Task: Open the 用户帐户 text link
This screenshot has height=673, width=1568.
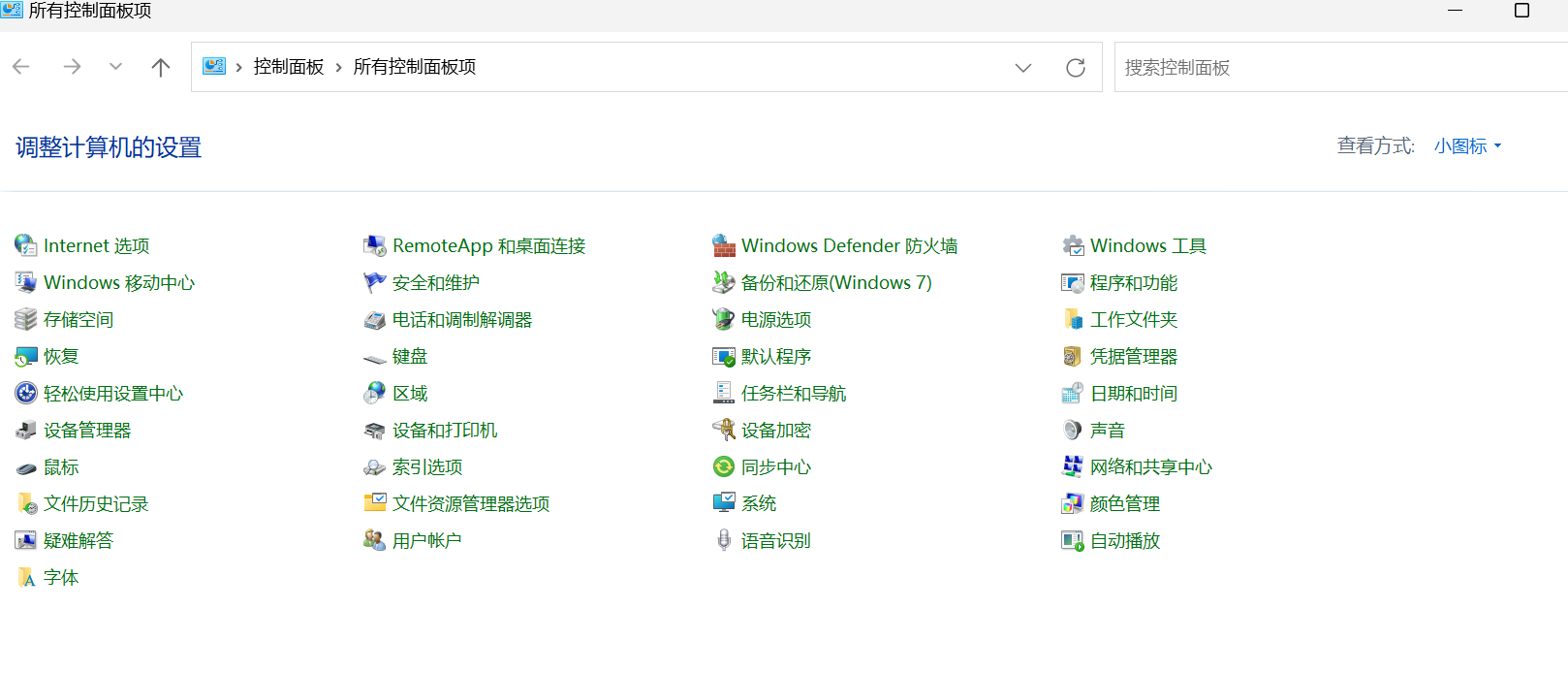Action: pos(427,541)
